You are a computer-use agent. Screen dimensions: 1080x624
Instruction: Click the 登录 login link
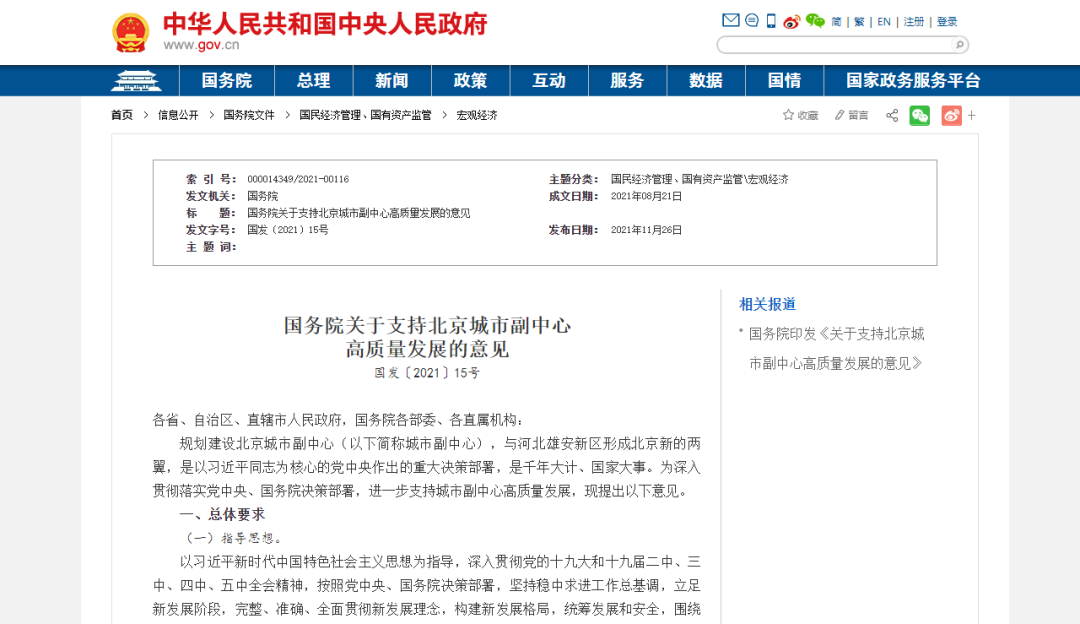[946, 20]
